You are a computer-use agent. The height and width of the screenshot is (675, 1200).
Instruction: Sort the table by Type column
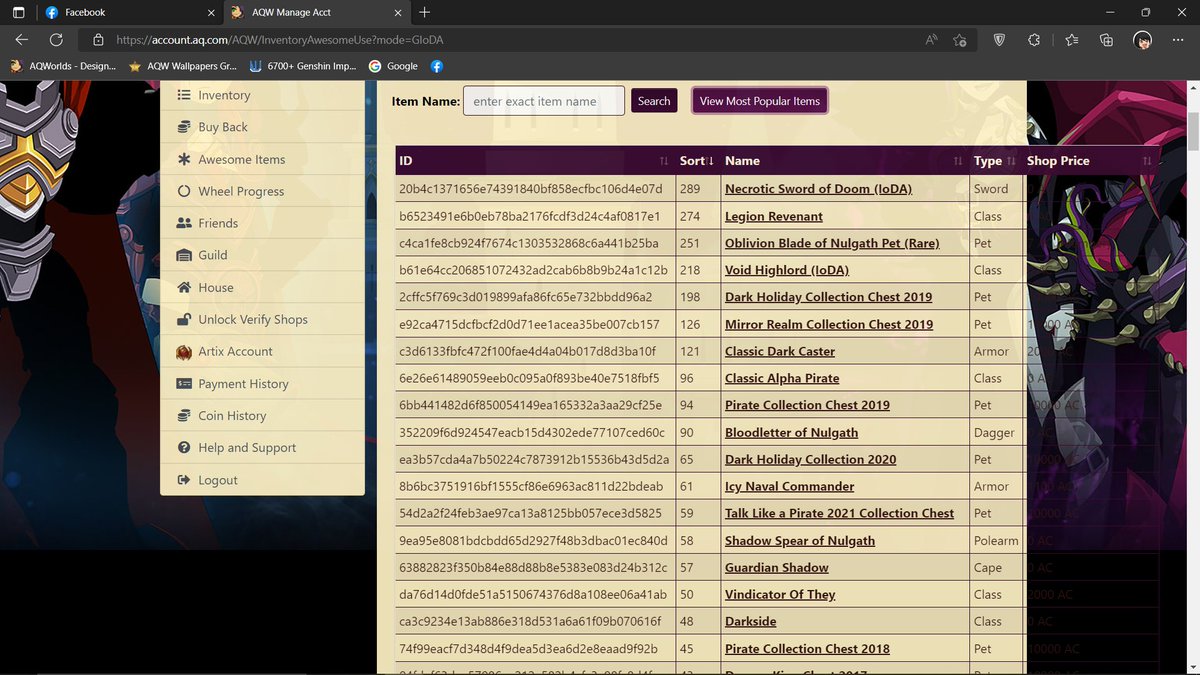(x=995, y=161)
